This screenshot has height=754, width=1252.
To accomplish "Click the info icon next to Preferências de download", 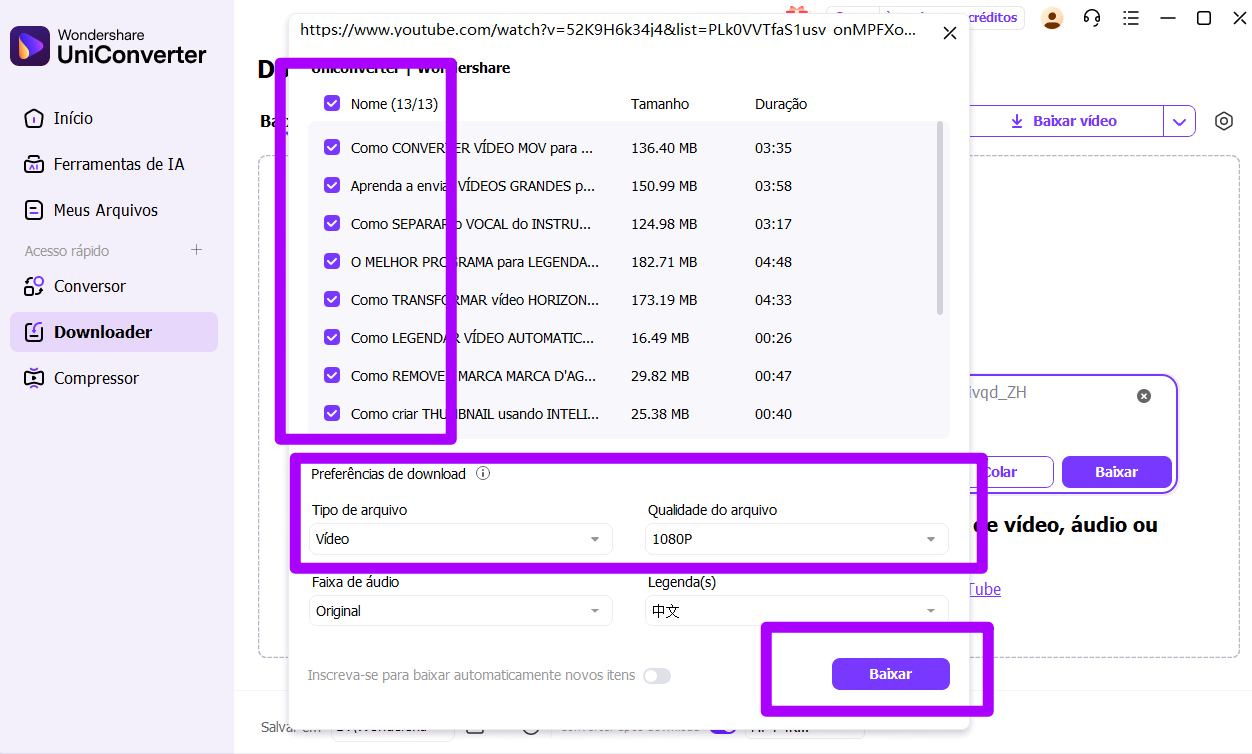I will click(x=483, y=474).
